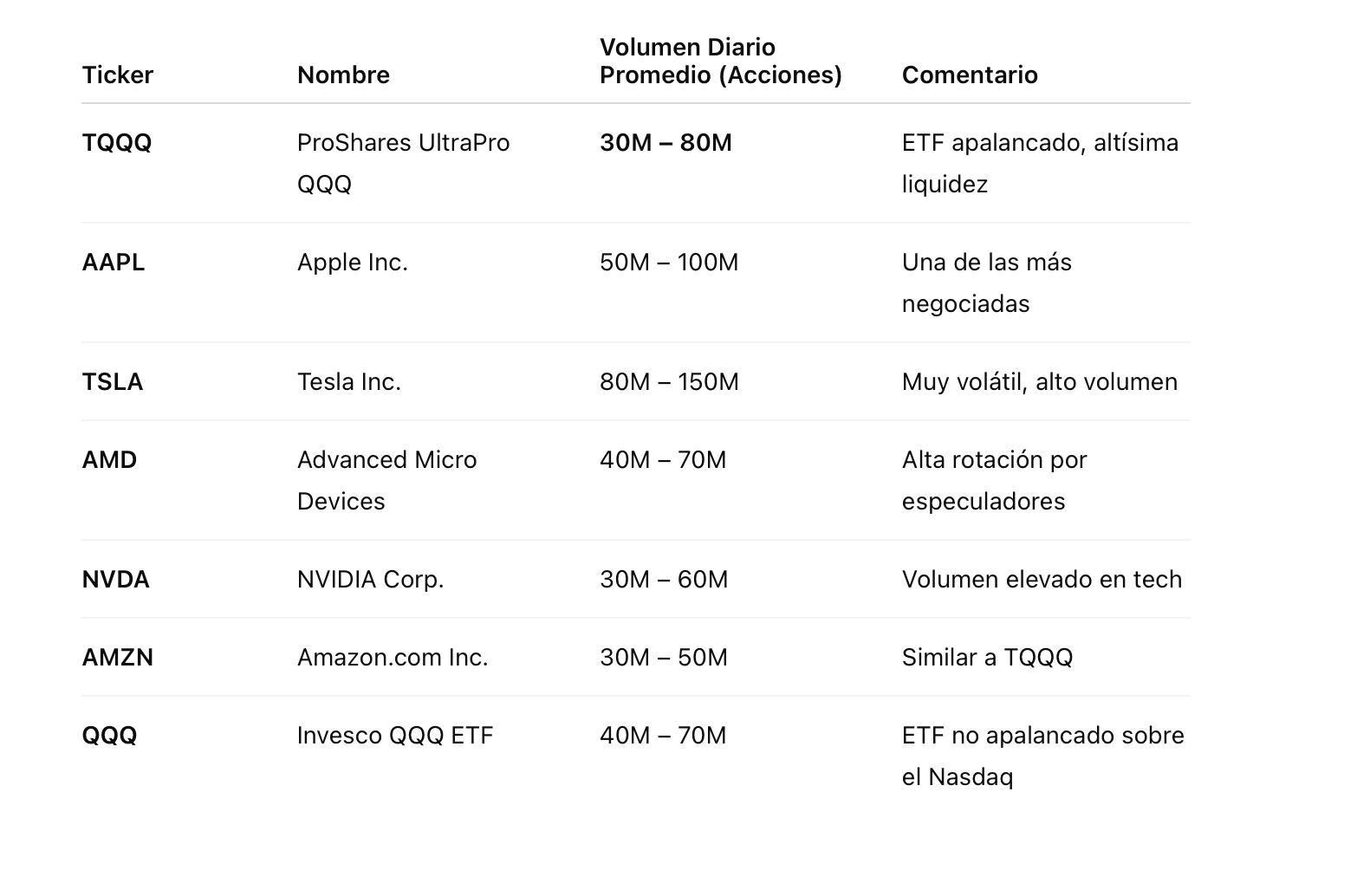Image resolution: width=1357 pixels, height=896 pixels.
Task: Select the QQQ ticker cell
Action: (110, 736)
